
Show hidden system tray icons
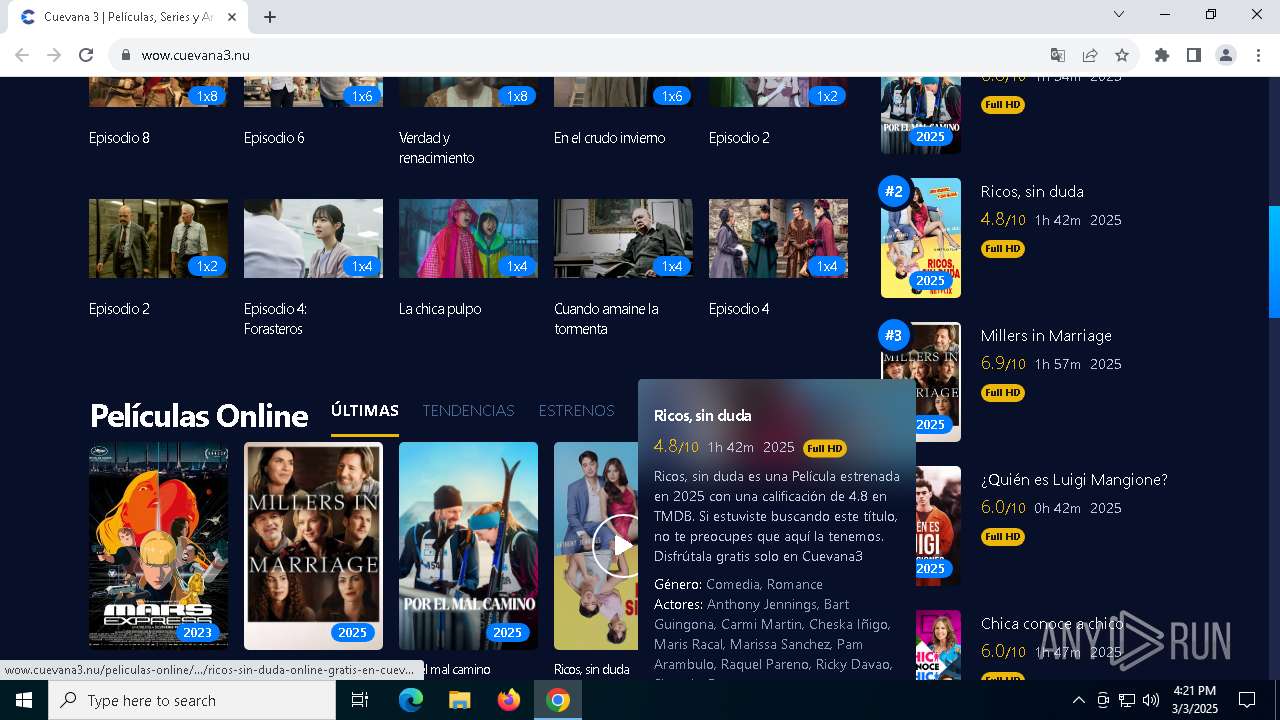(1078, 700)
